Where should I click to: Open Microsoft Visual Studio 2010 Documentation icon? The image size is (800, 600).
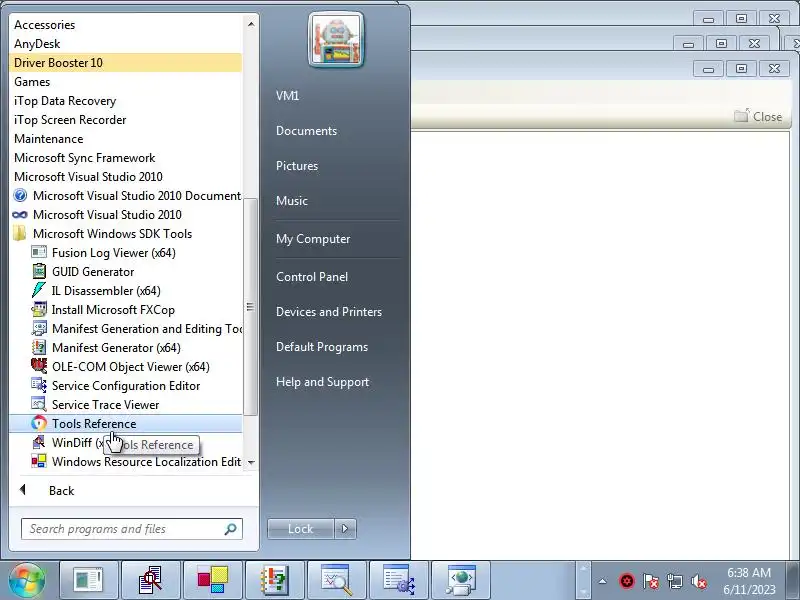coord(20,195)
